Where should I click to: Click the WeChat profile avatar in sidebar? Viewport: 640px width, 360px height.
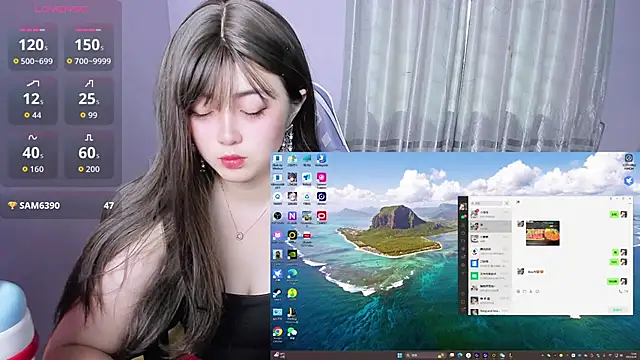pyautogui.click(x=463, y=206)
